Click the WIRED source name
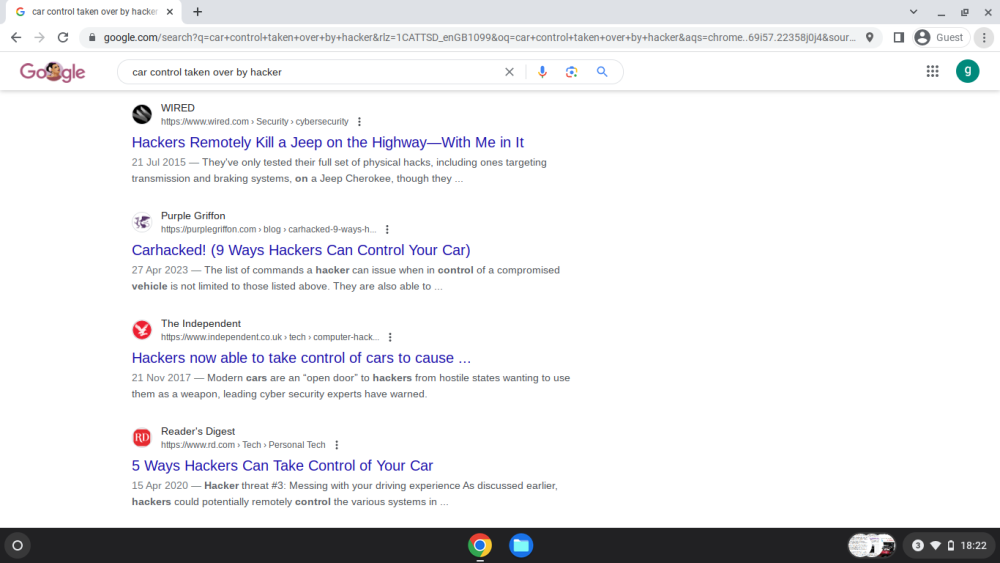 (x=178, y=108)
